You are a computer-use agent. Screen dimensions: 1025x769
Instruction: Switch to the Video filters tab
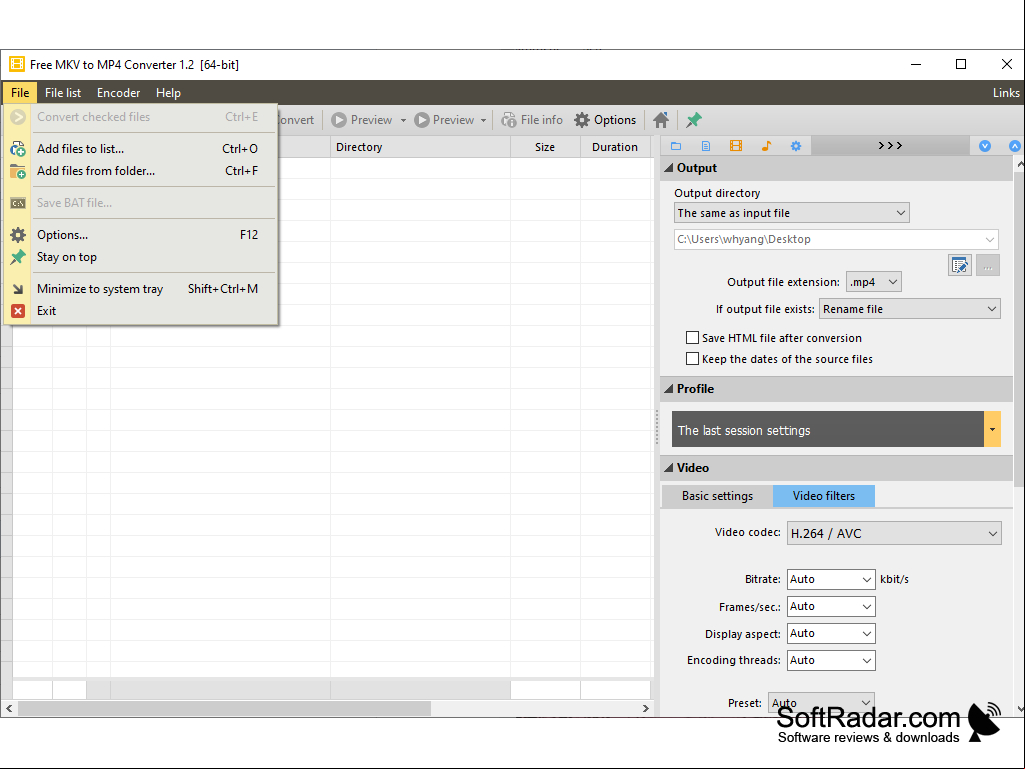[x=824, y=496]
